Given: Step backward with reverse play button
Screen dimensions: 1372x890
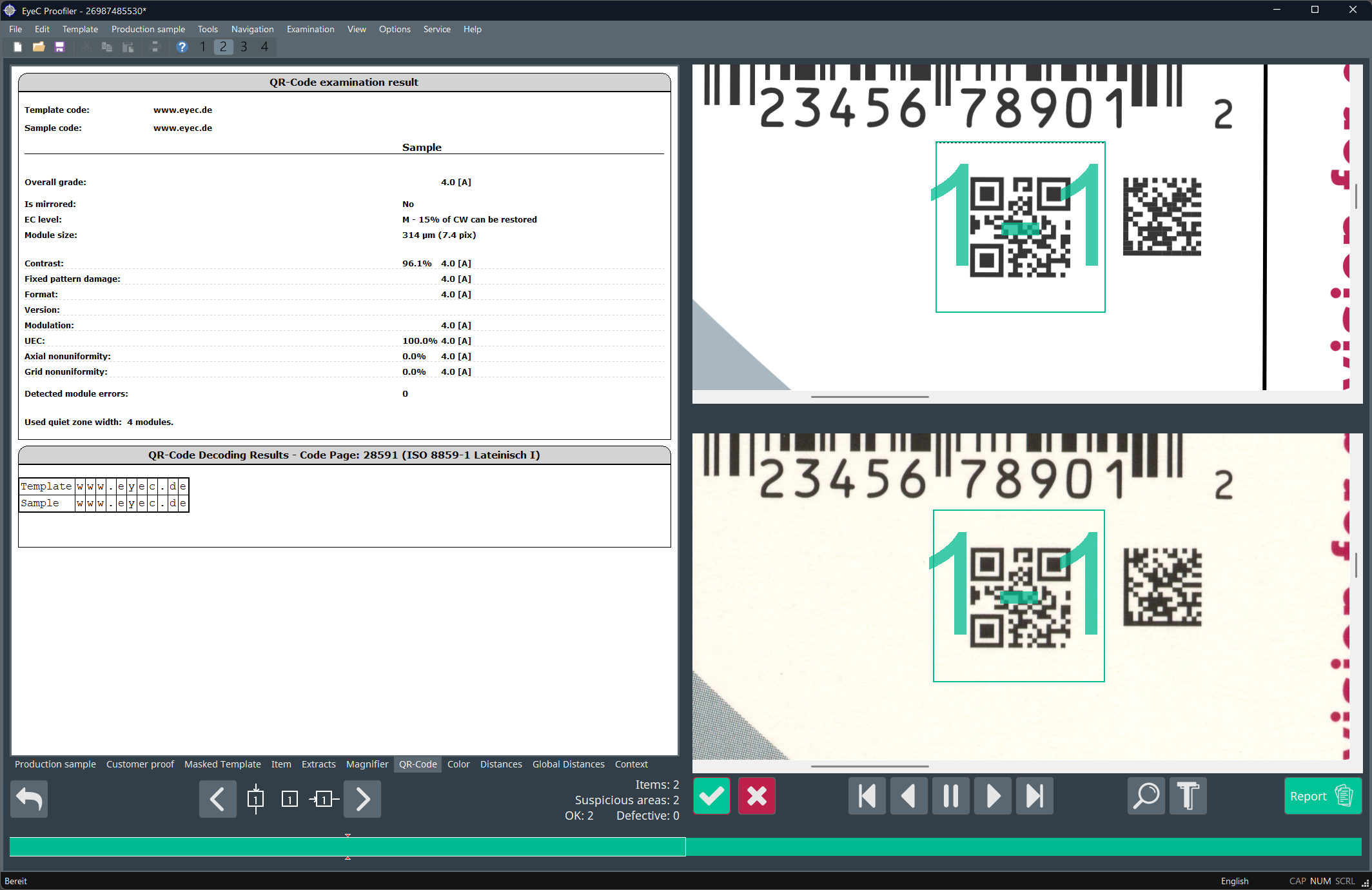Looking at the screenshot, I should (909, 796).
